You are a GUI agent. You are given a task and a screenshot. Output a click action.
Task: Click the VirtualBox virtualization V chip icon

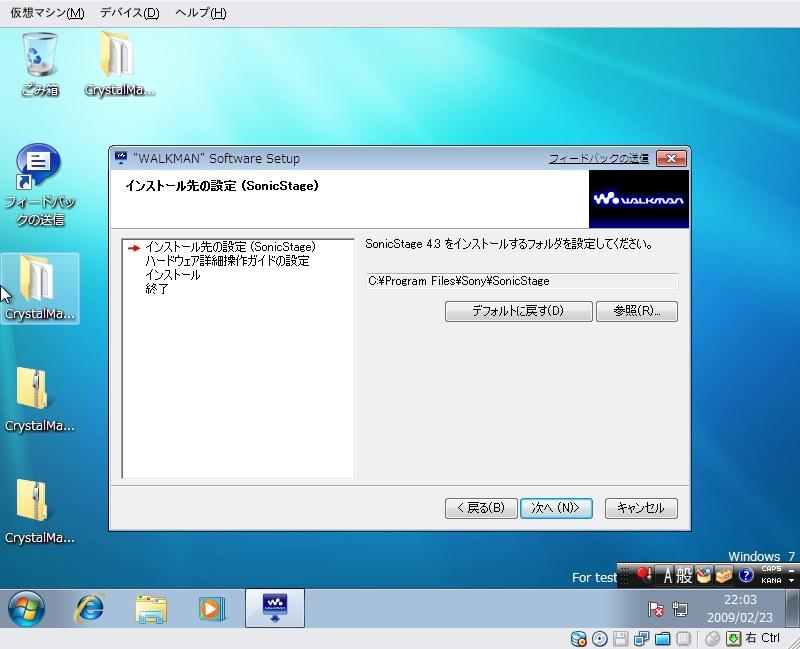tap(683, 639)
